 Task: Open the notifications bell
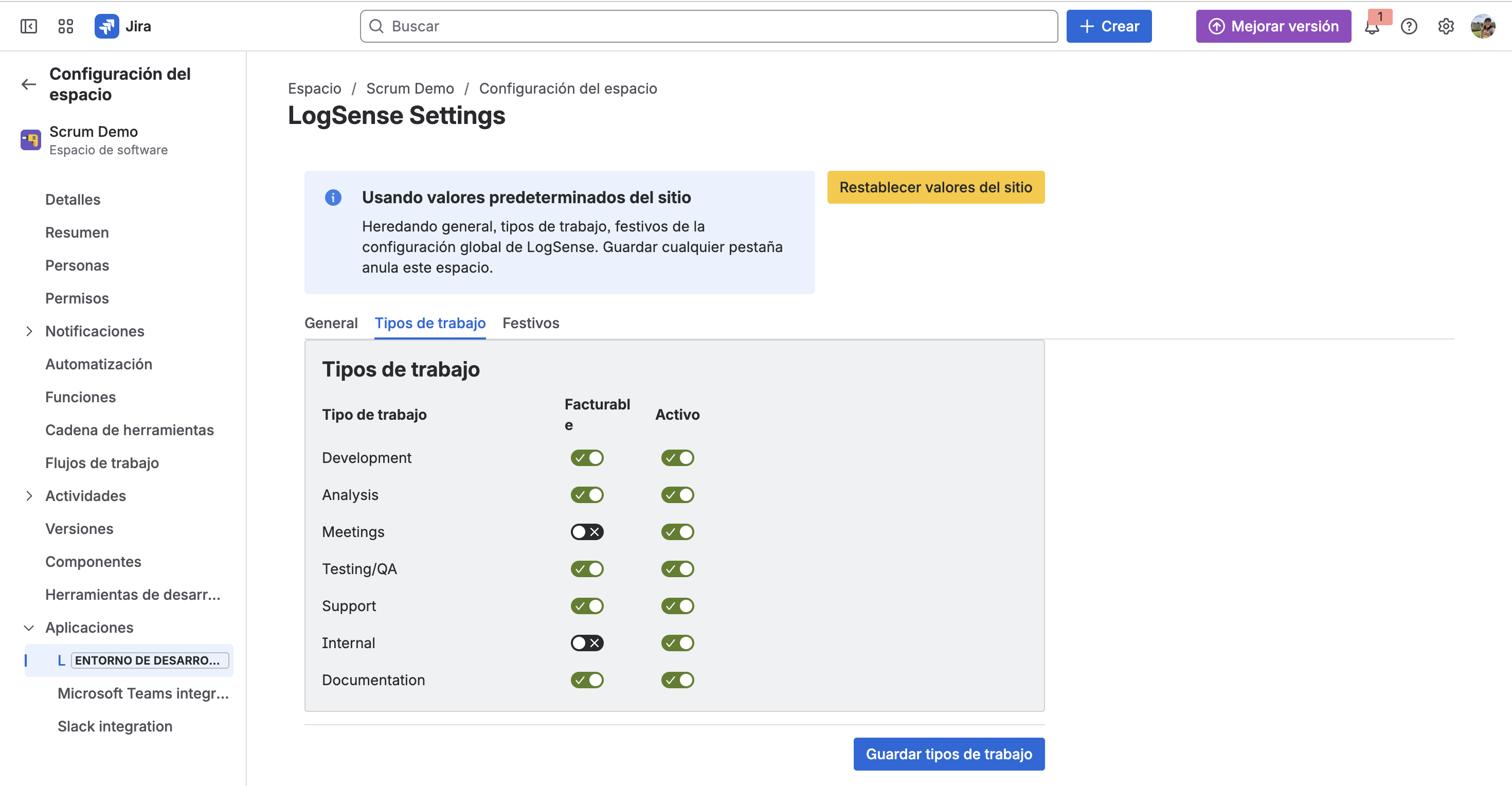coord(1372,26)
